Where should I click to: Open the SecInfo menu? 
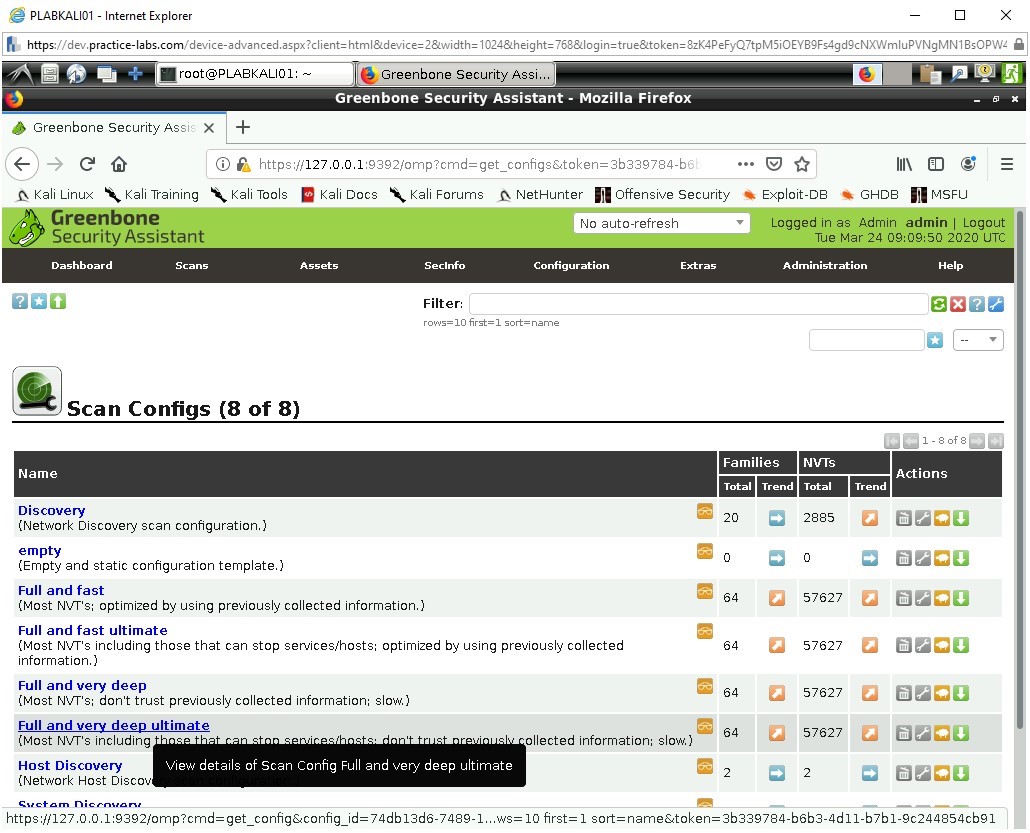click(444, 266)
